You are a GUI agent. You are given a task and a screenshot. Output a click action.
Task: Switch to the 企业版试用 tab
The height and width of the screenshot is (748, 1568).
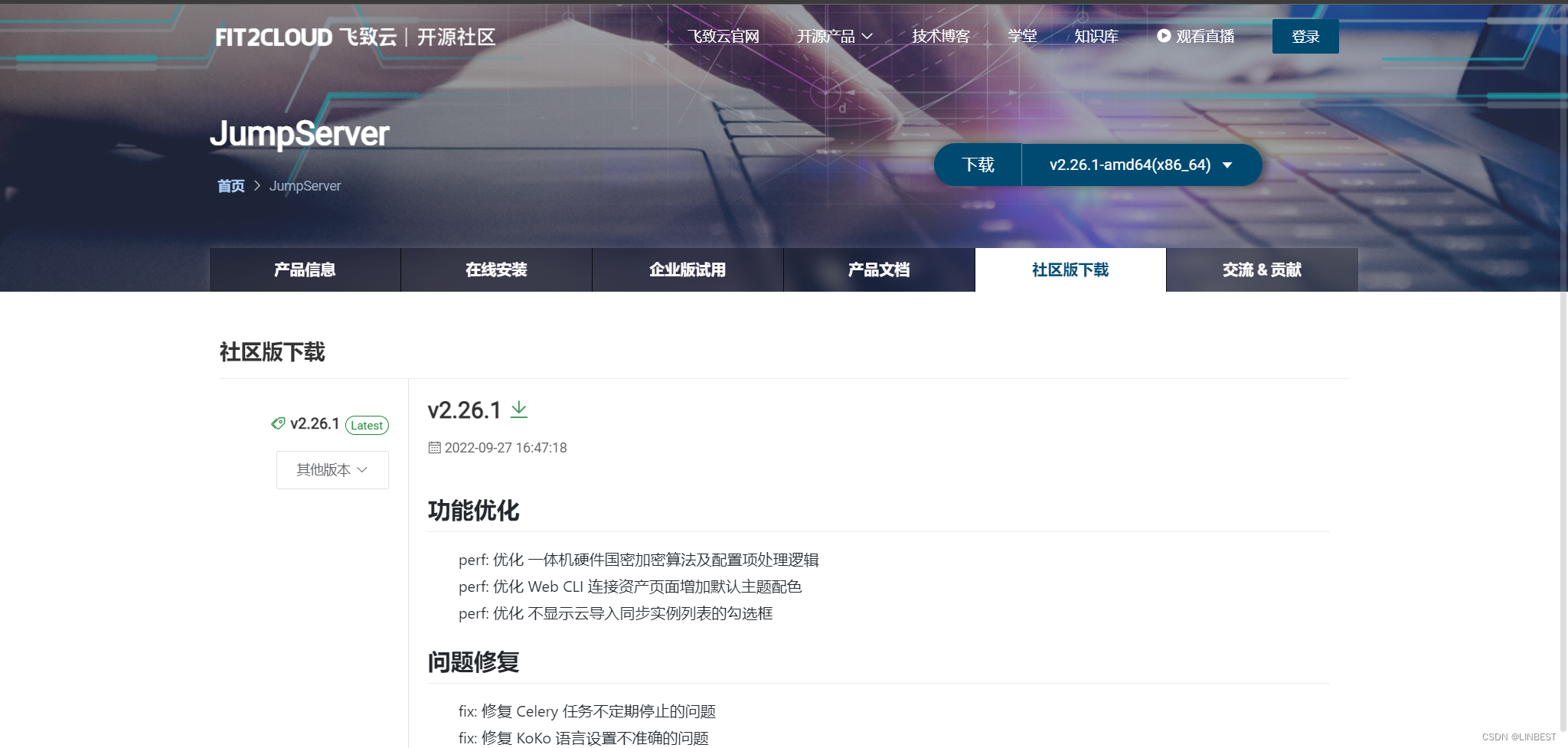coord(688,269)
